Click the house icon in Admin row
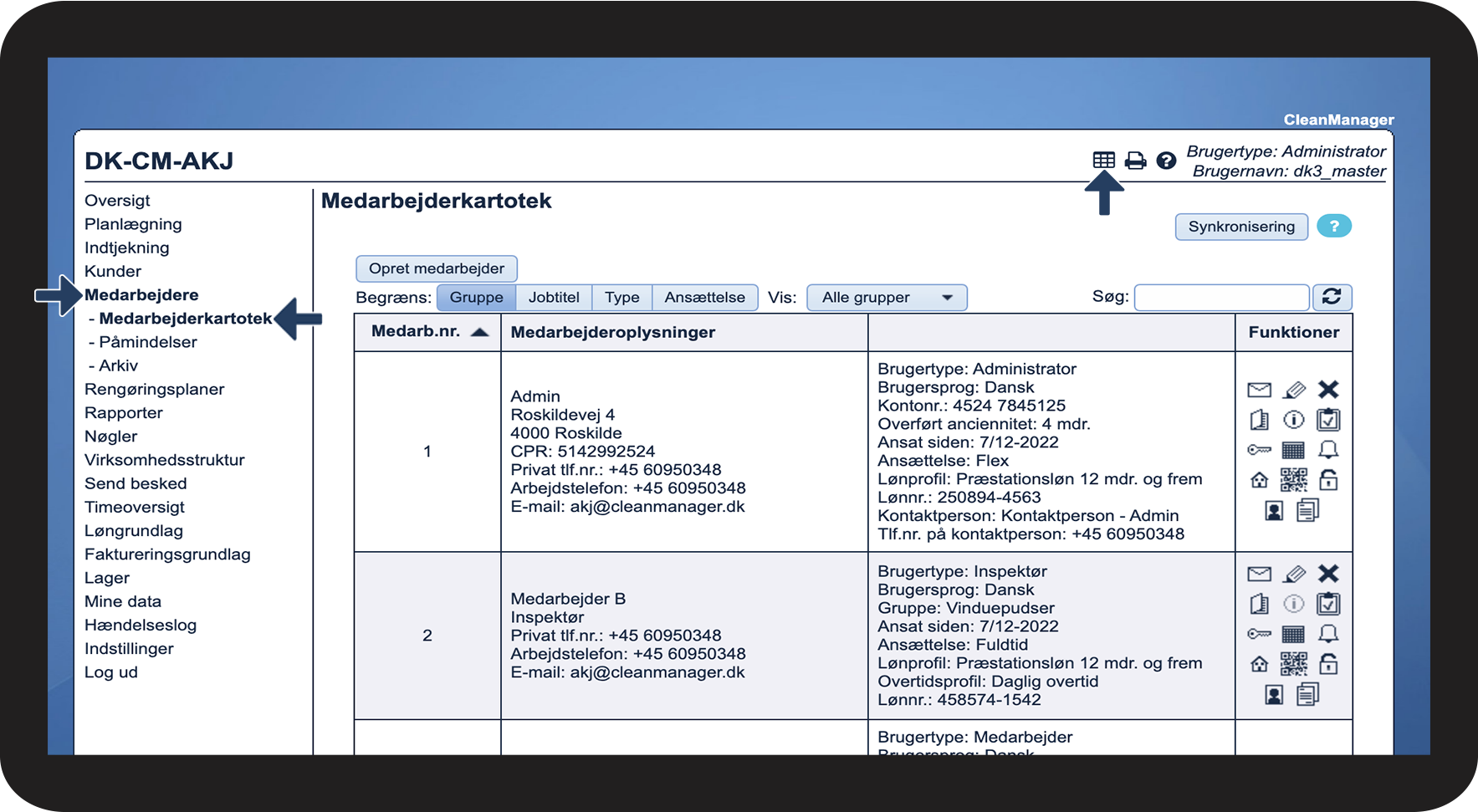The width and height of the screenshot is (1478, 812). pos(1259,480)
